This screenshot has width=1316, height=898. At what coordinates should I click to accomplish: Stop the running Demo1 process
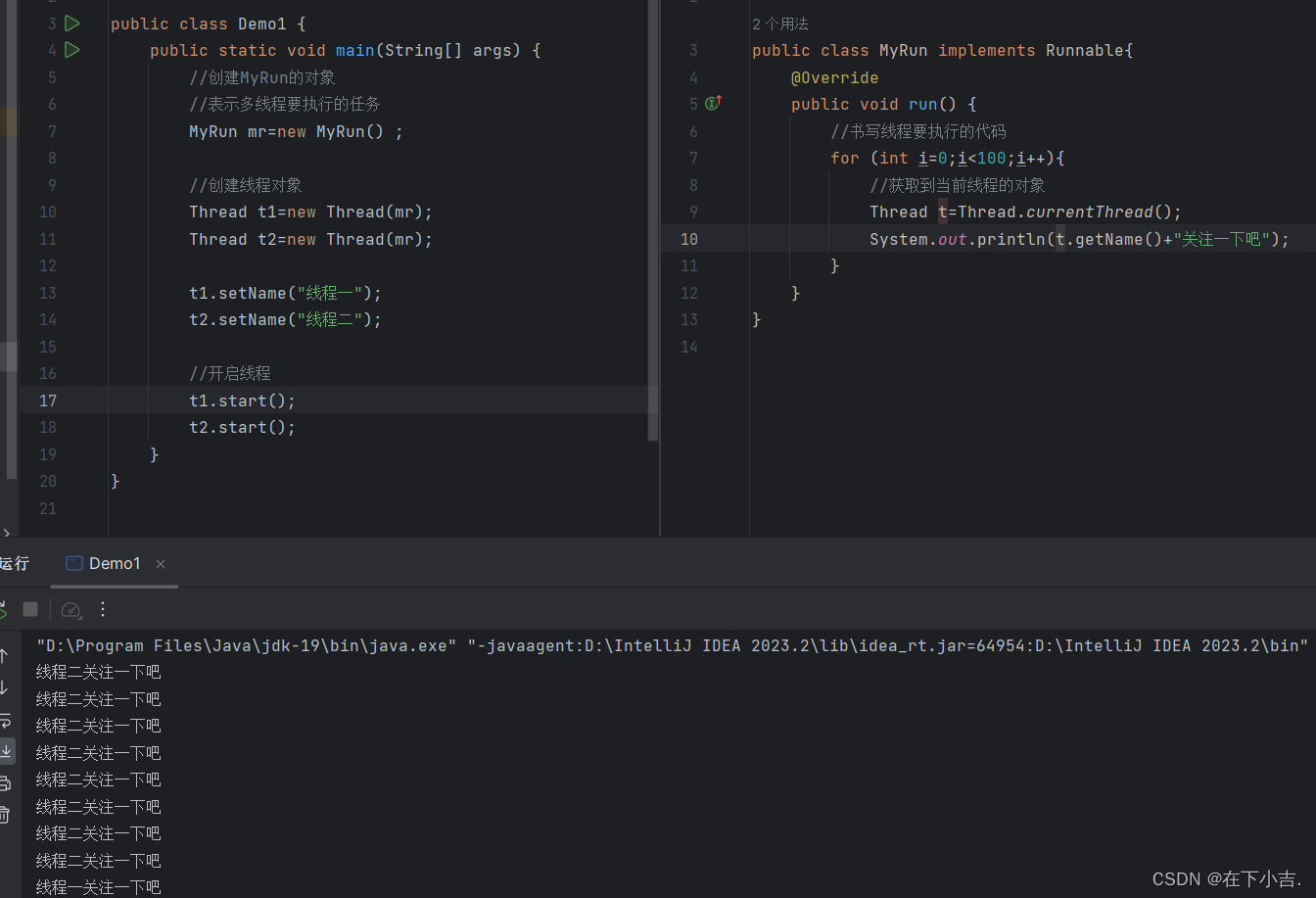pos(30,609)
